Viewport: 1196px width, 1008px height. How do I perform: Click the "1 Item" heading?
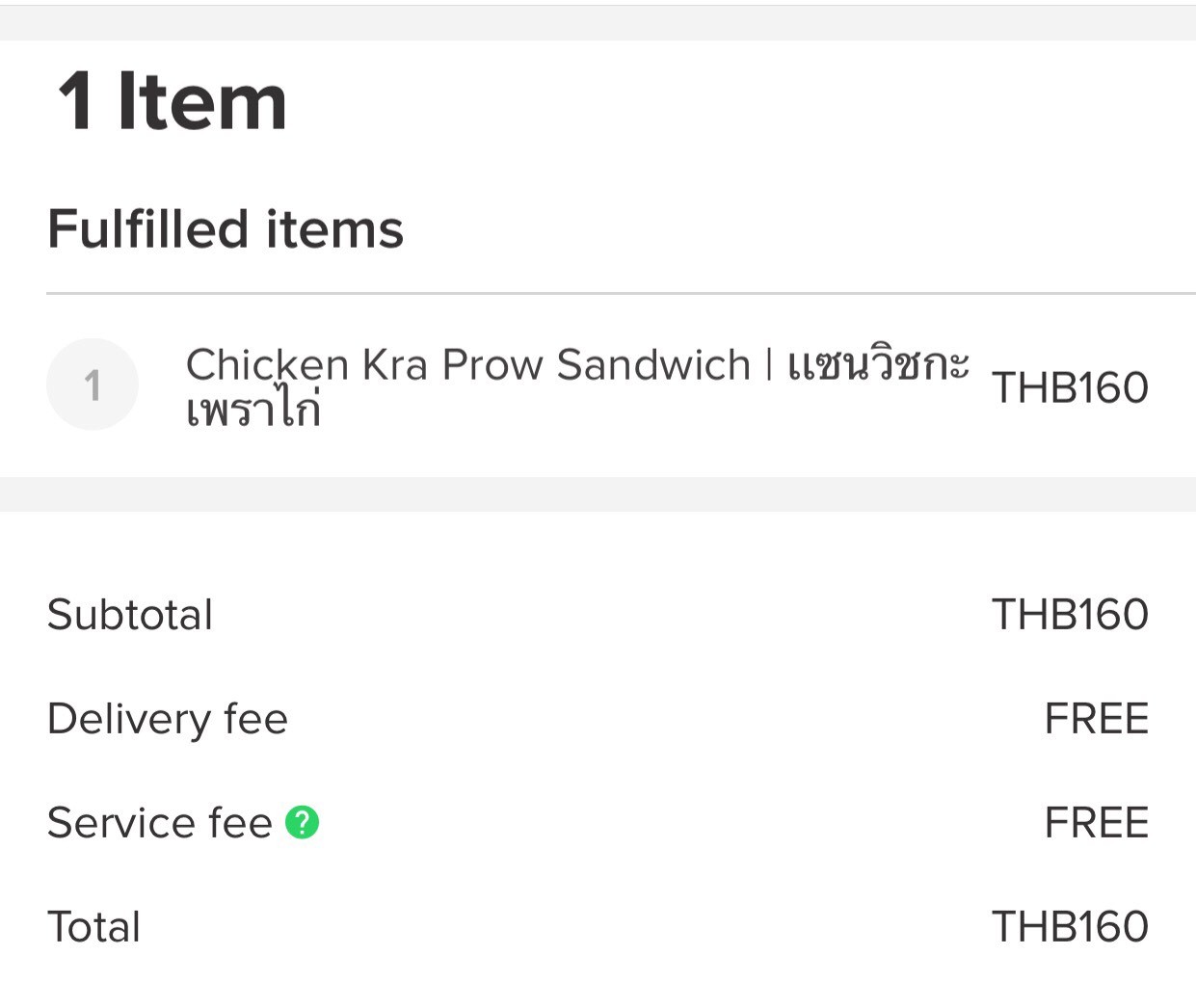coord(173,102)
